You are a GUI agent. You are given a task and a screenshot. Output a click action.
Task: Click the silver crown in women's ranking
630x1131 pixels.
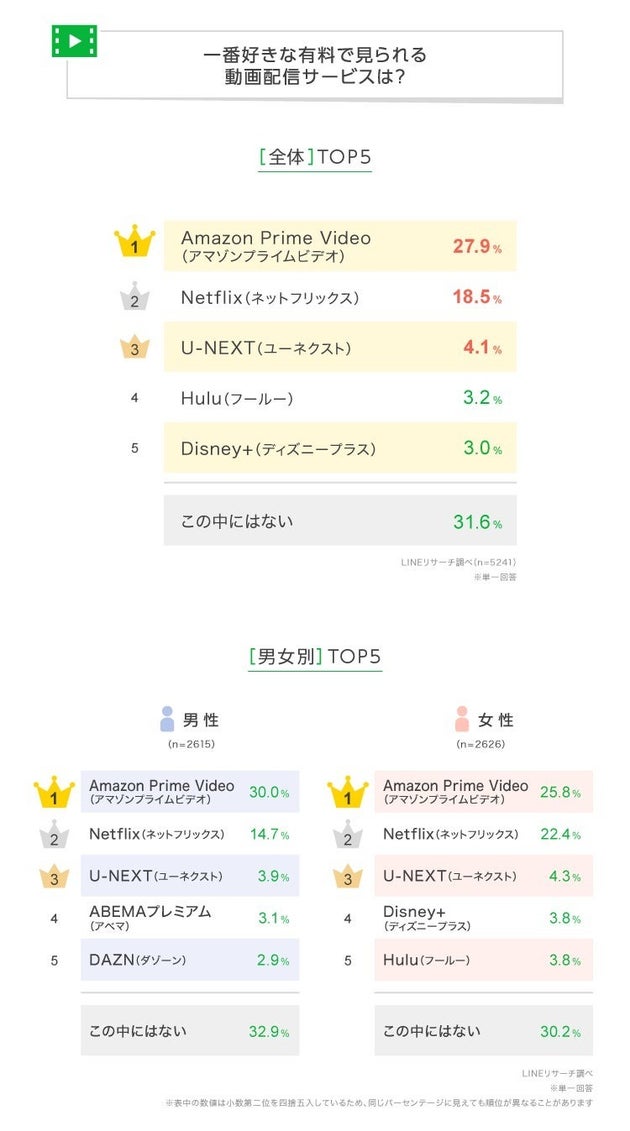tap(347, 836)
